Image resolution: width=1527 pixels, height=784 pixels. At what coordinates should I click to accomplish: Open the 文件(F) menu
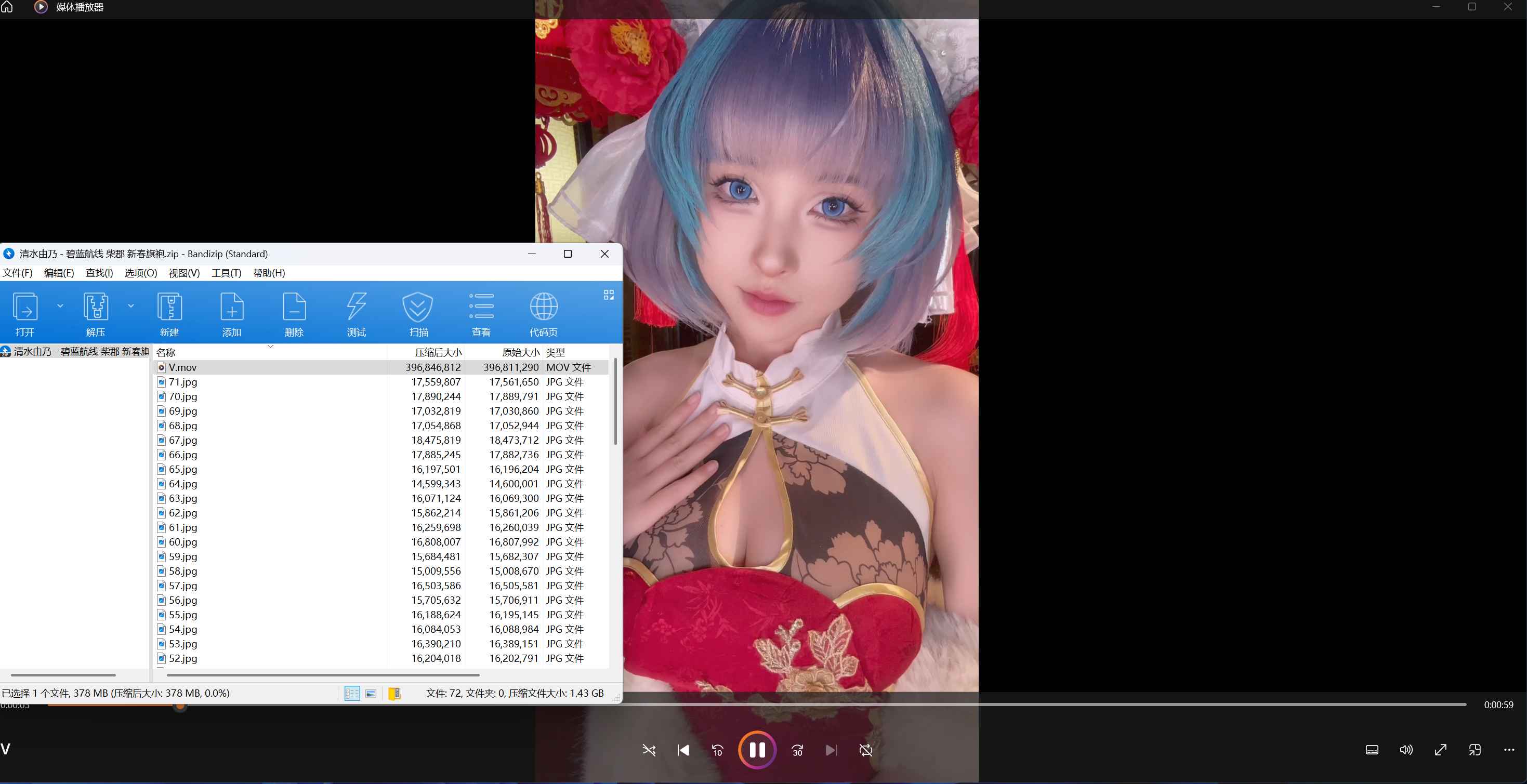click(x=17, y=273)
